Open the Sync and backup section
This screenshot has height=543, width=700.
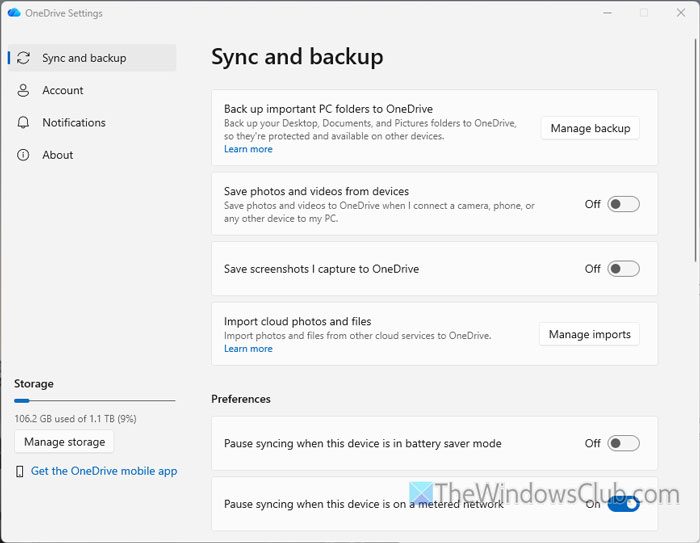click(x=92, y=58)
